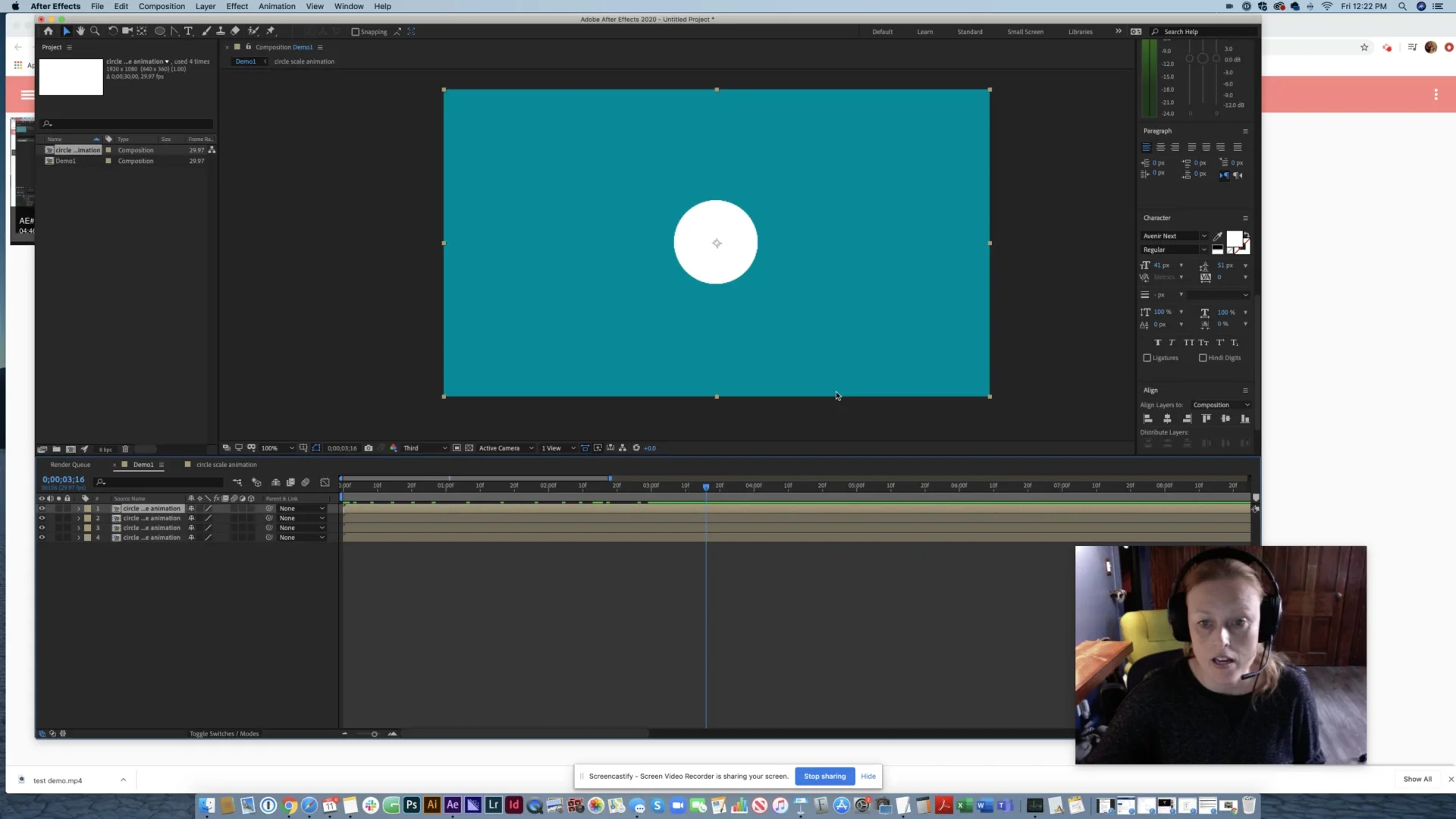The image size is (1456, 819).
Task: Select the Pen tool
Action: [174, 31]
